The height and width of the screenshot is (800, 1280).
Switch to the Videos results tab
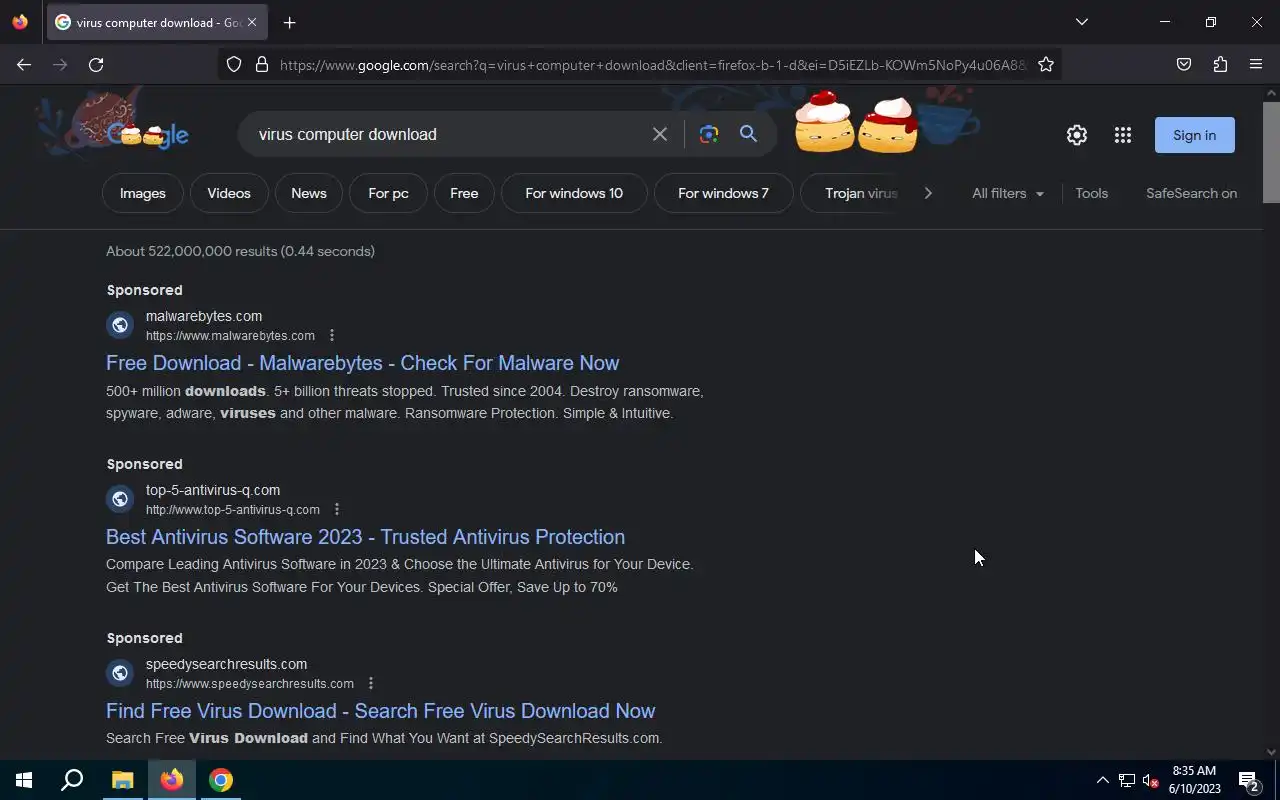229,193
